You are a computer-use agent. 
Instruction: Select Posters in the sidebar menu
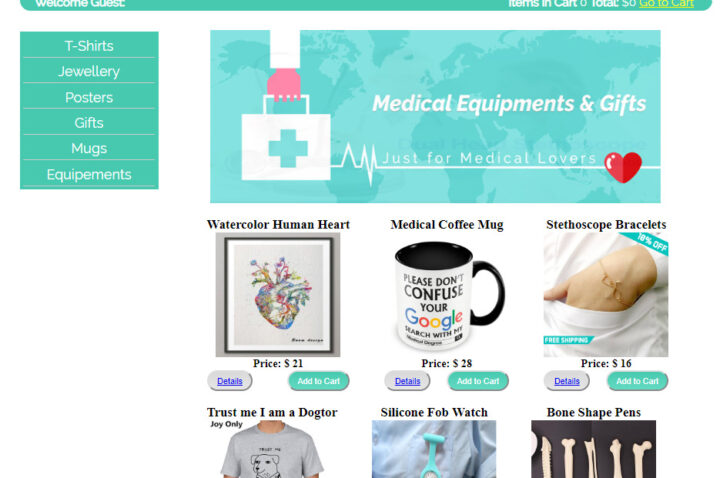pyautogui.click(x=89, y=97)
